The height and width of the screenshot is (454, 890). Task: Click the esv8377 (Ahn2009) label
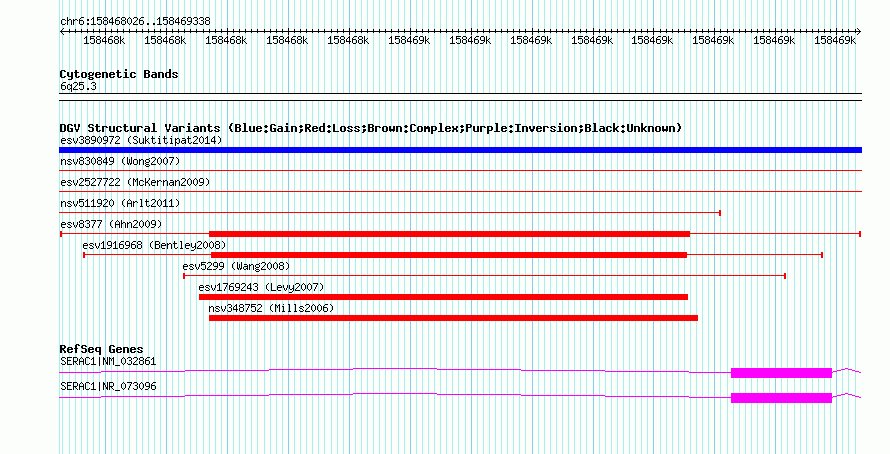pos(111,224)
